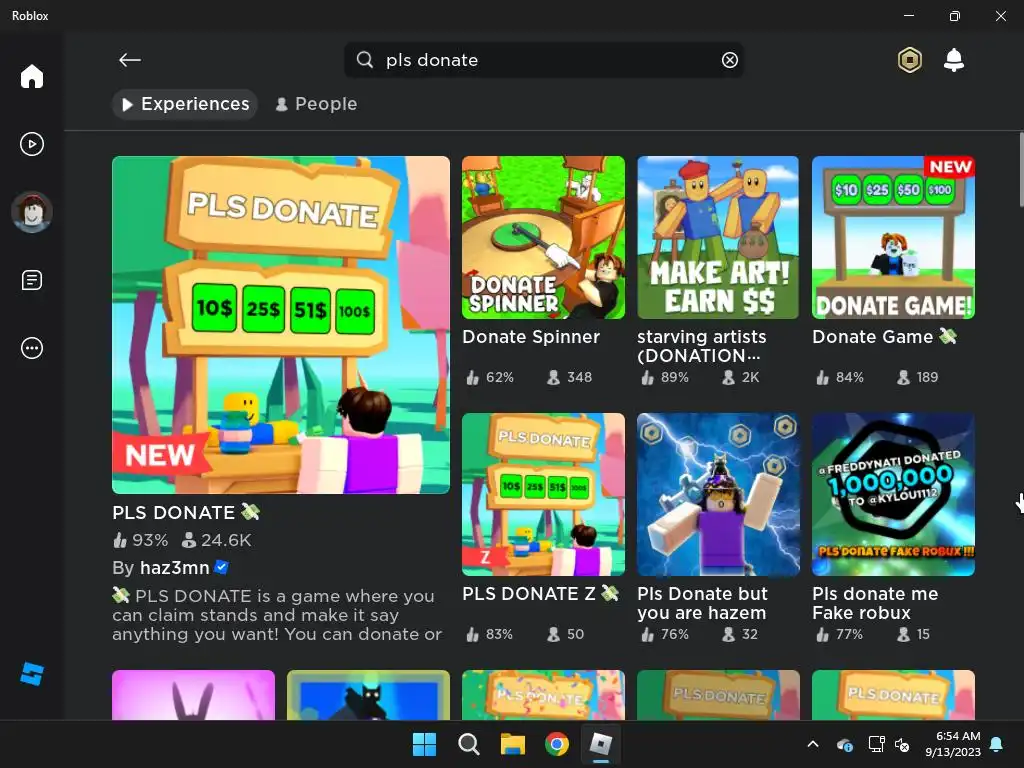
Task: Click the 'Donate Spinner' title text
Action: pyautogui.click(x=531, y=337)
